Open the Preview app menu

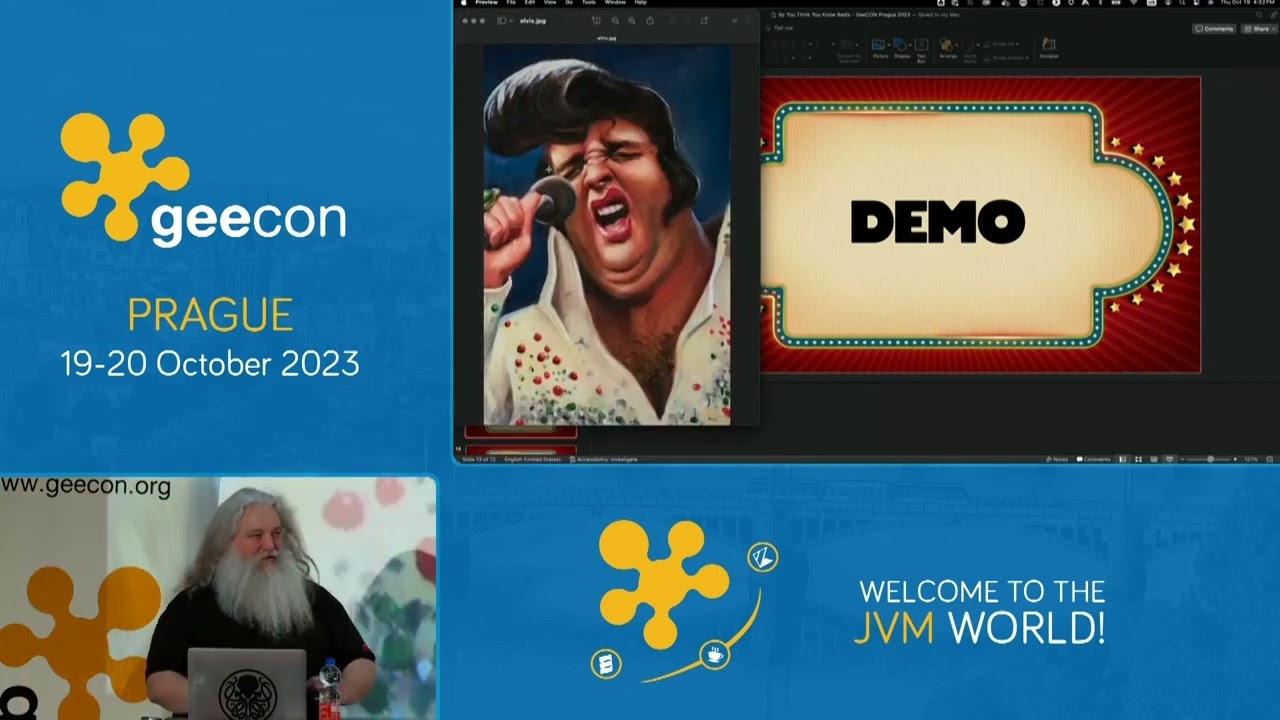tap(486, 3)
